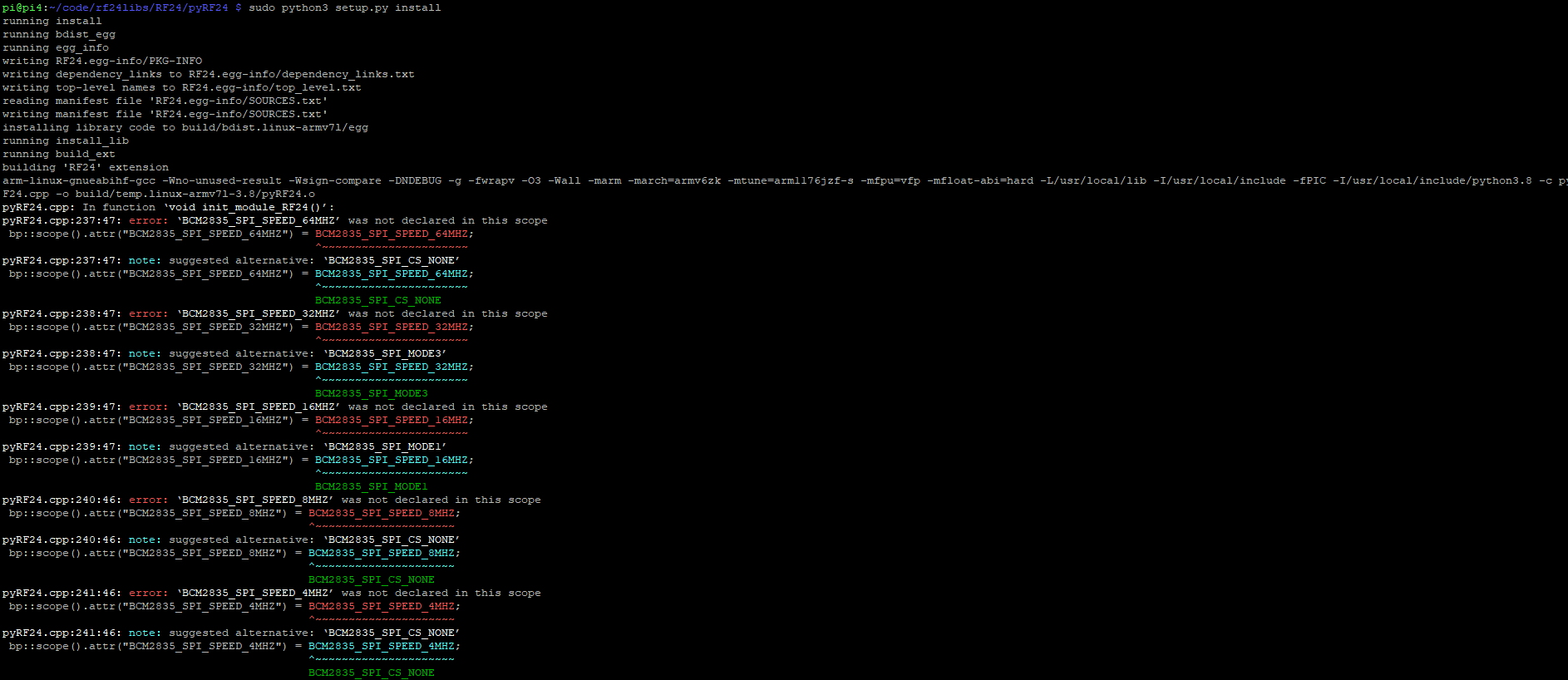This screenshot has width=1568, height=680.
Task: Click 'installing library code to build/bdist.linux-armv7l/egg'
Action: pos(185,127)
